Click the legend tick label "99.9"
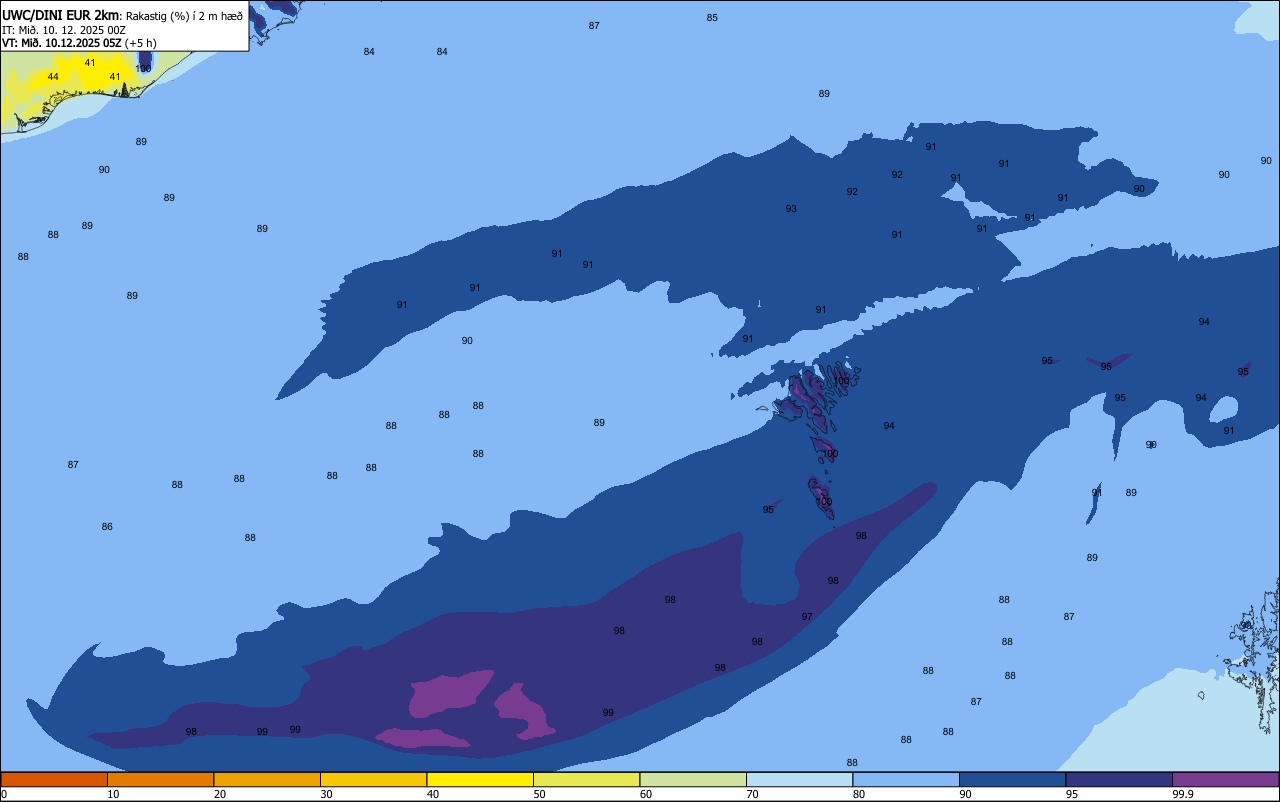Viewport: 1280px width, 802px height. 1183,794
